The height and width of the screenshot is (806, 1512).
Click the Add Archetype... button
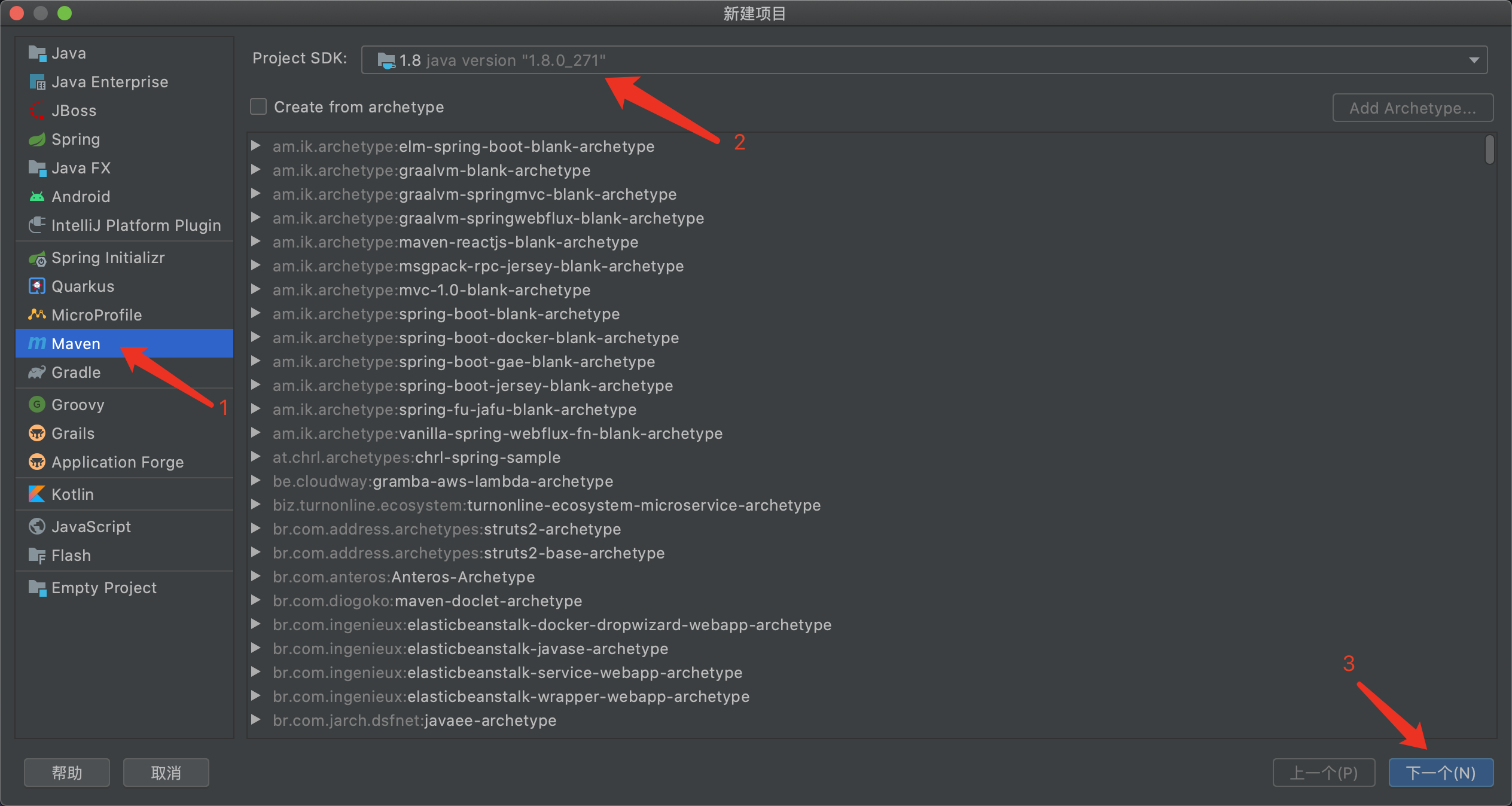point(1413,108)
